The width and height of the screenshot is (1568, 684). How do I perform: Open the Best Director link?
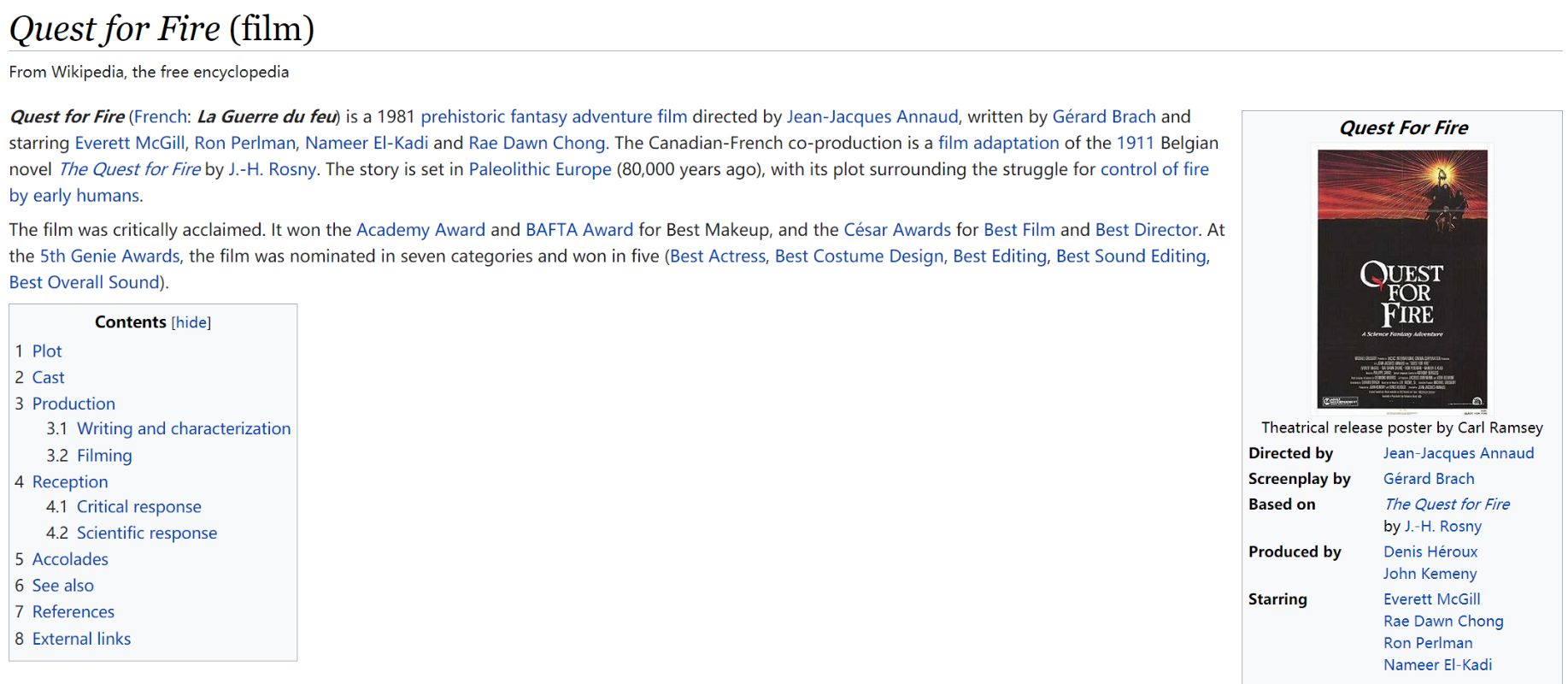(1147, 229)
